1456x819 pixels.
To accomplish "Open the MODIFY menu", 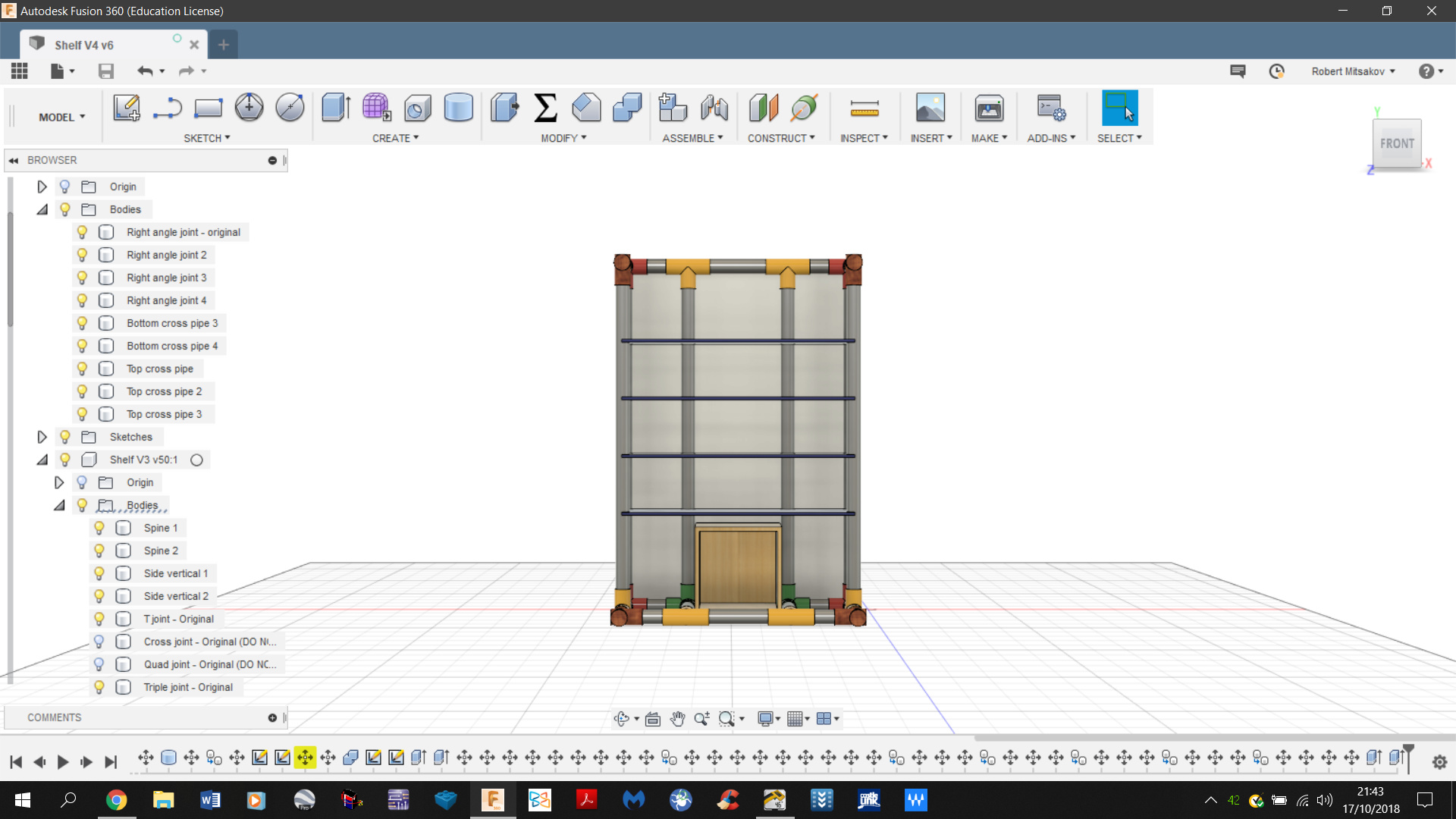I will click(563, 138).
